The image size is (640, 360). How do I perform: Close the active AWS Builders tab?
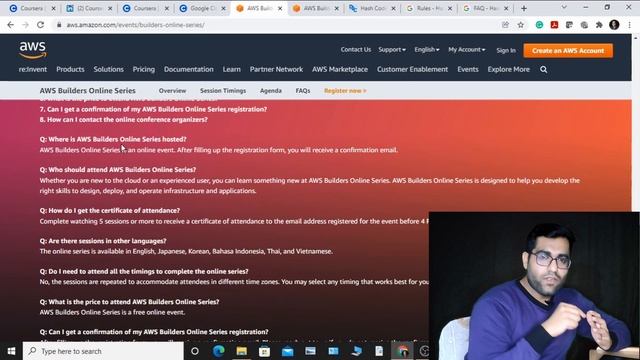point(280,8)
